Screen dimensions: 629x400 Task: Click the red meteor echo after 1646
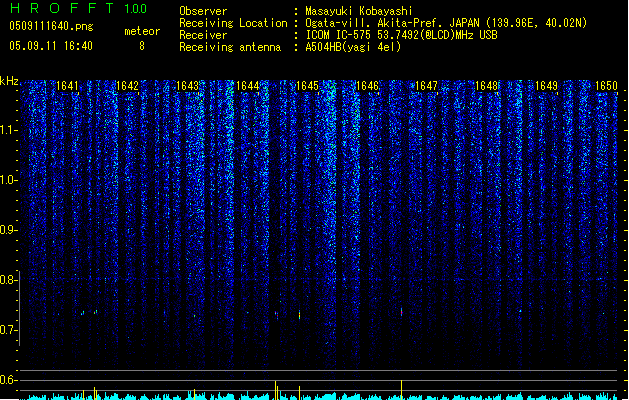click(x=402, y=312)
